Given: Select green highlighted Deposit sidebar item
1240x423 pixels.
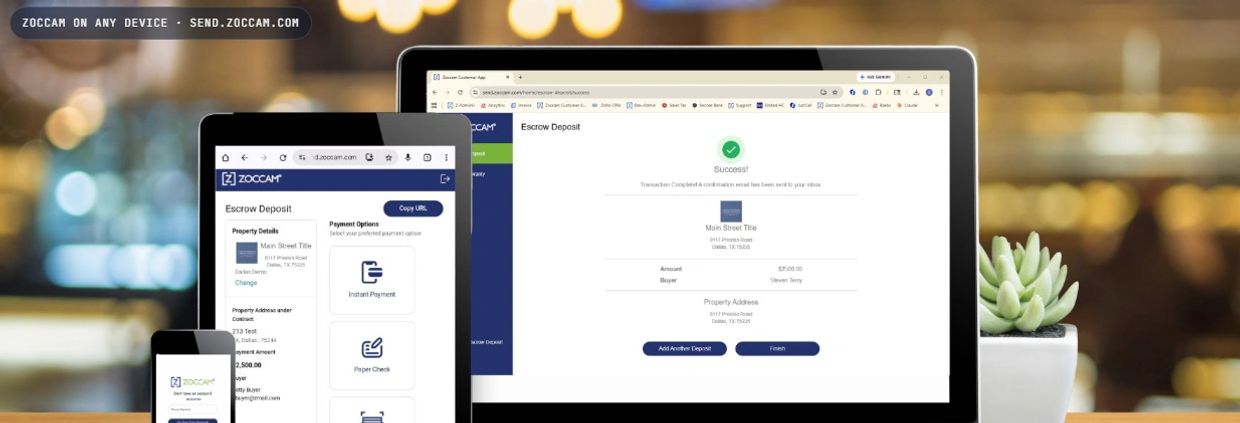Looking at the screenshot, I should (490, 154).
